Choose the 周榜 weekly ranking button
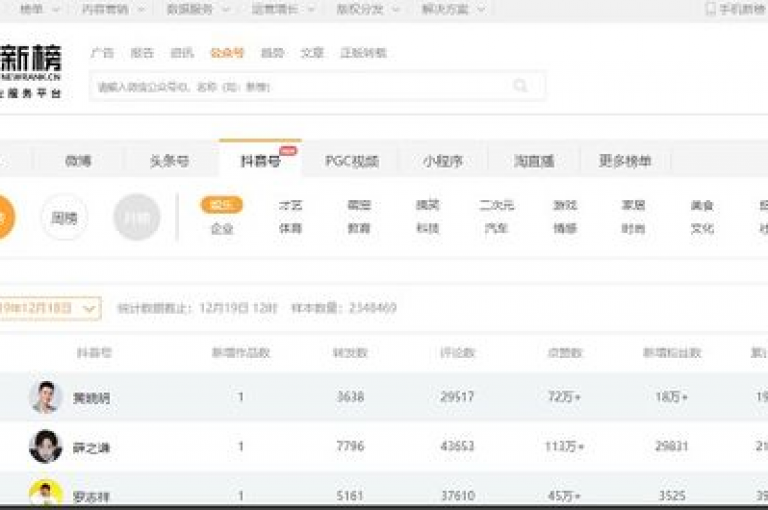The image size is (768, 510). tap(64, 218)
